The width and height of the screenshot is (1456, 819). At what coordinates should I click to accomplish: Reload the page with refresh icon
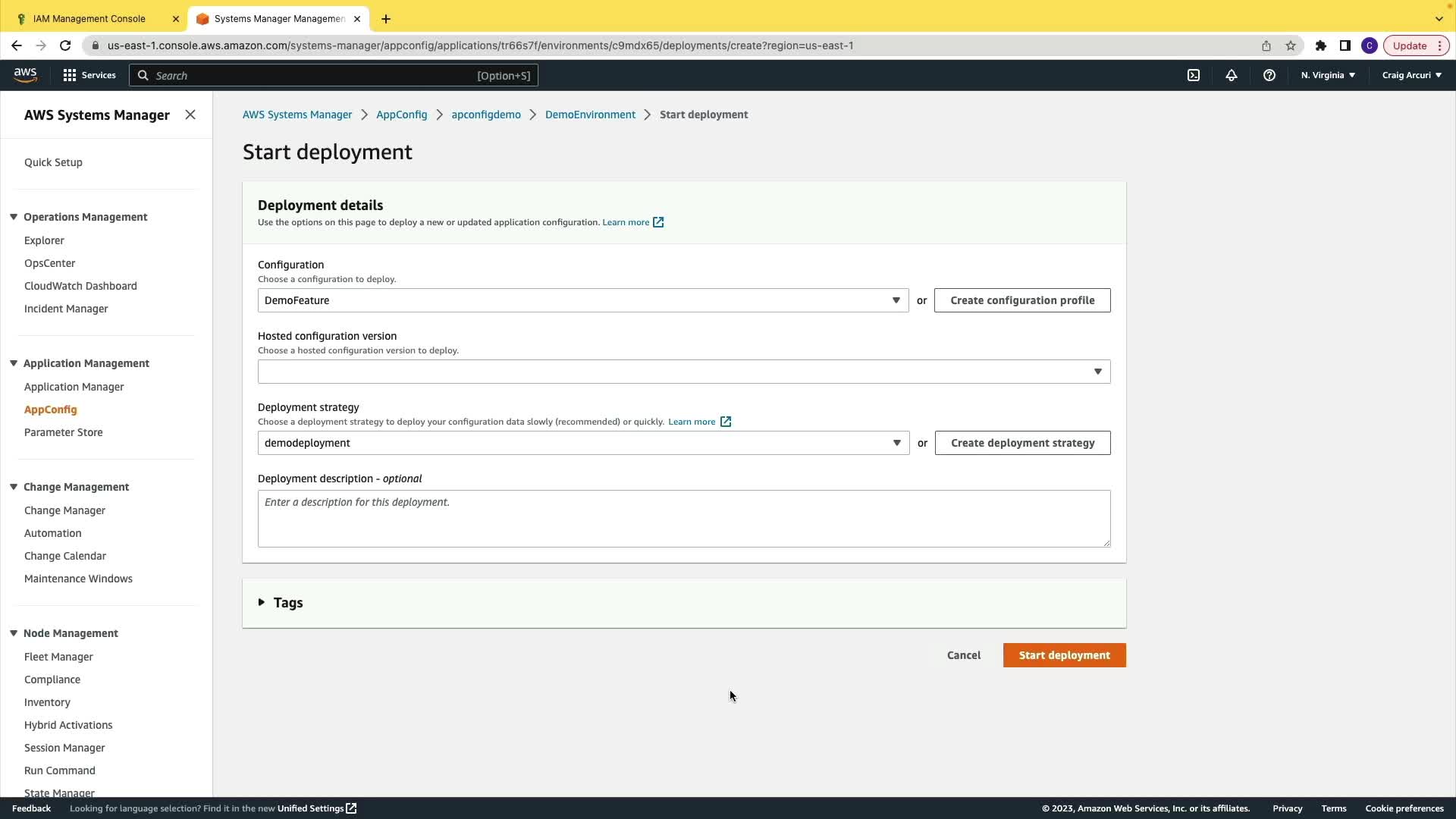click(65, 45)
